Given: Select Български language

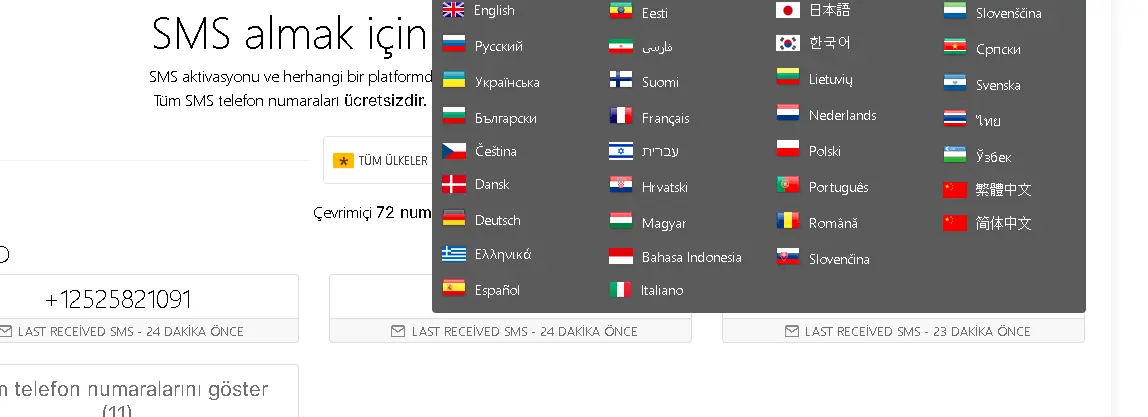Looking at the screenshot, I should coord(505,118).
